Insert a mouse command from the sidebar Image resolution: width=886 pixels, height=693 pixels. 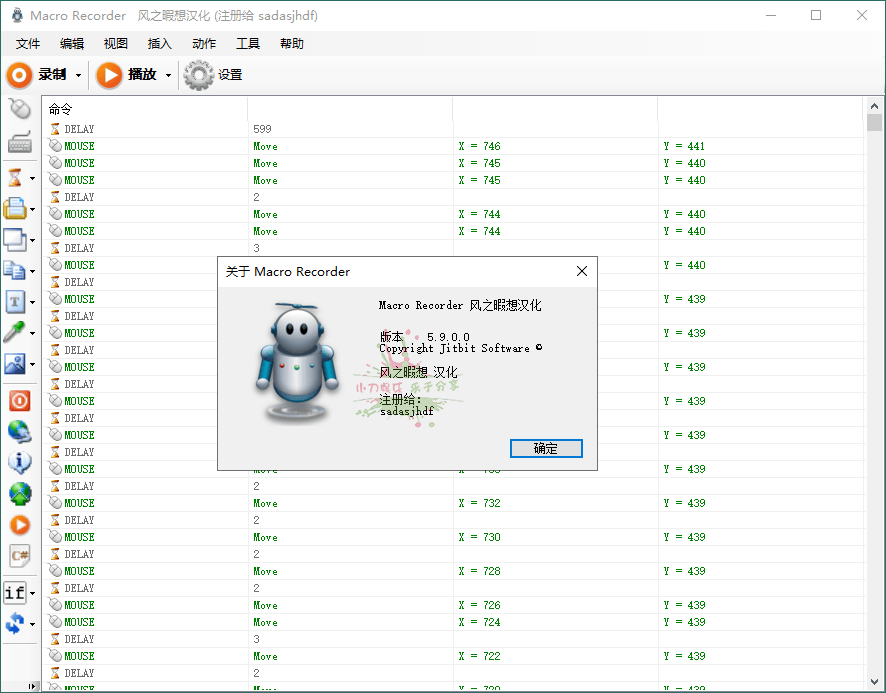pos(19,108)
